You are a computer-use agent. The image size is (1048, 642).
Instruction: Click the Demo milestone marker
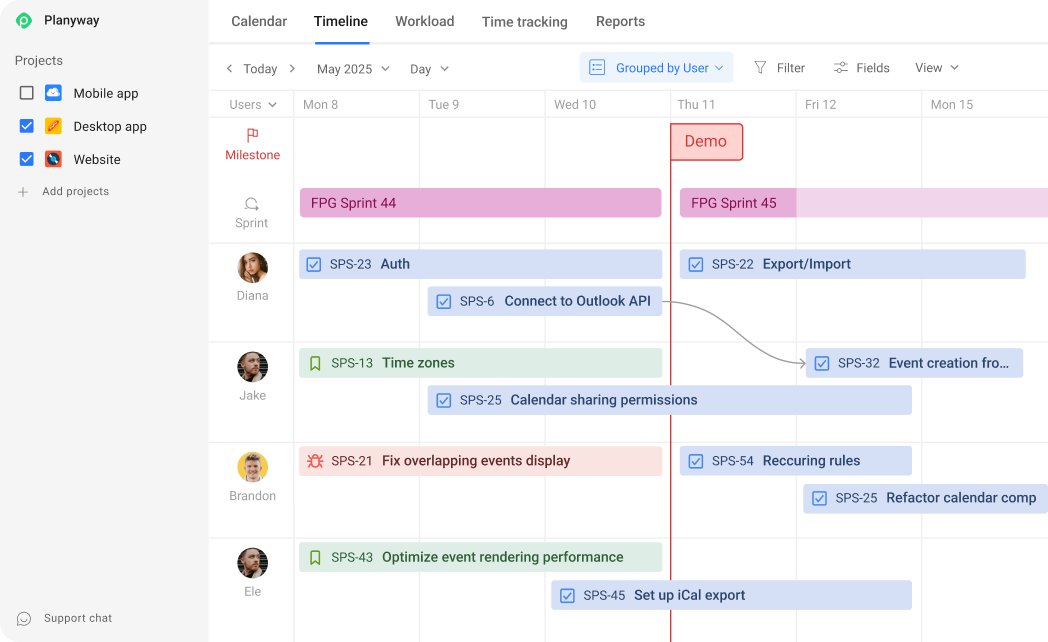(706, 142)
